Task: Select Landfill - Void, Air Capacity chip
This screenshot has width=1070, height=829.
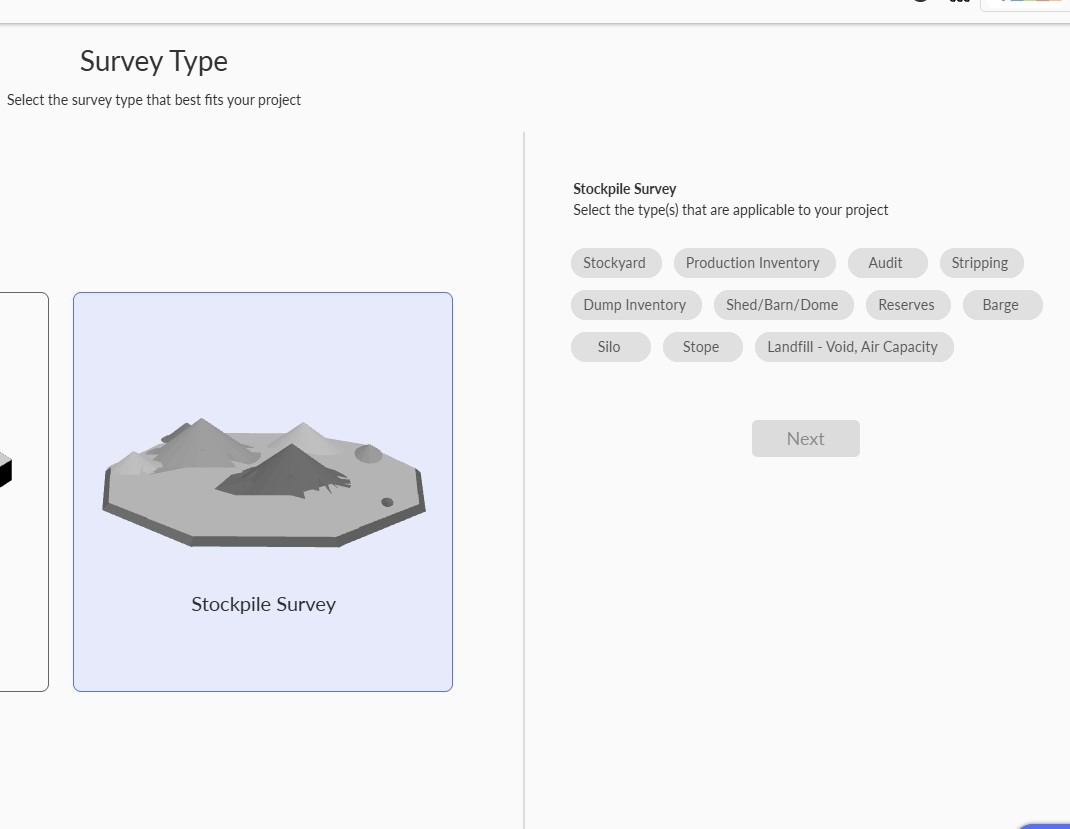Action: click(x=854, y=347)
